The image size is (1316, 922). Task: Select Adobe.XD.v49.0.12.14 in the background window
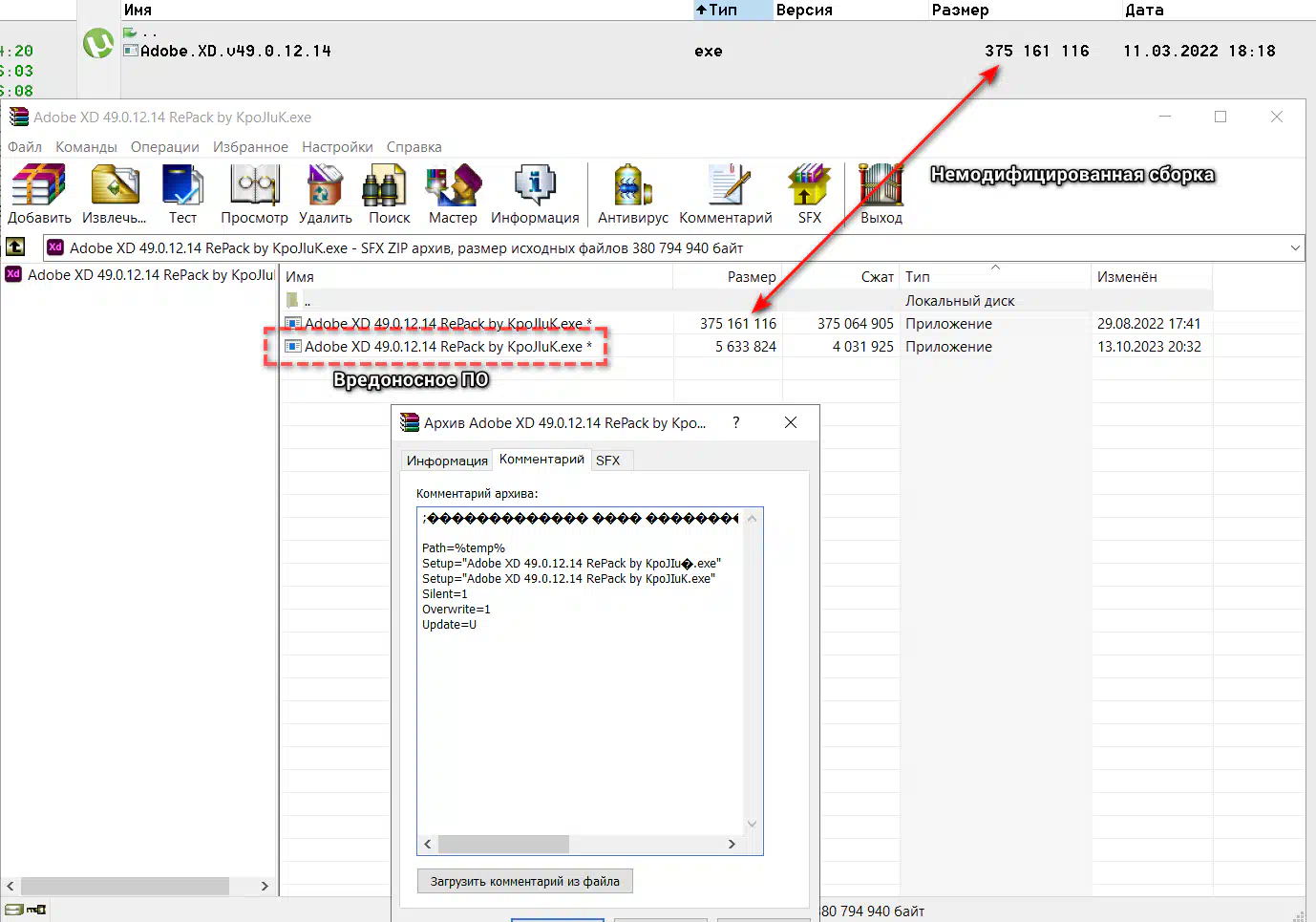[235, 51]
